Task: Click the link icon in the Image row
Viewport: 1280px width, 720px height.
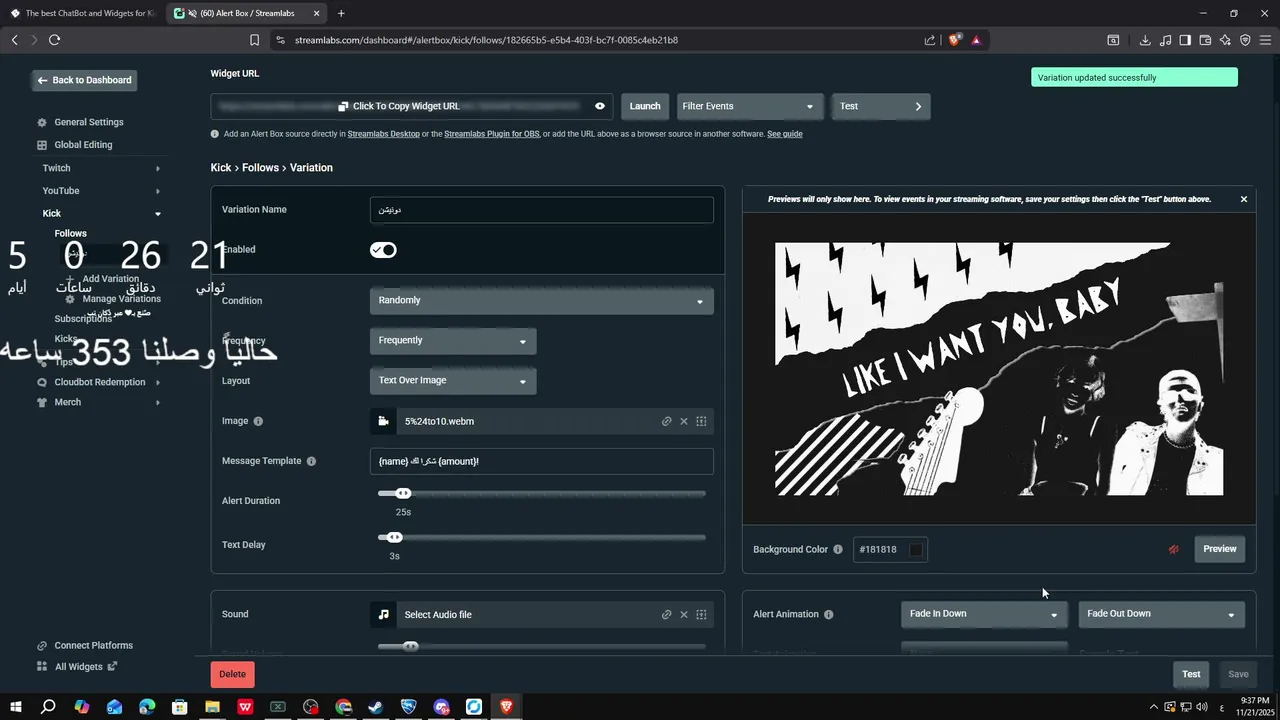Action: (667, 421)
